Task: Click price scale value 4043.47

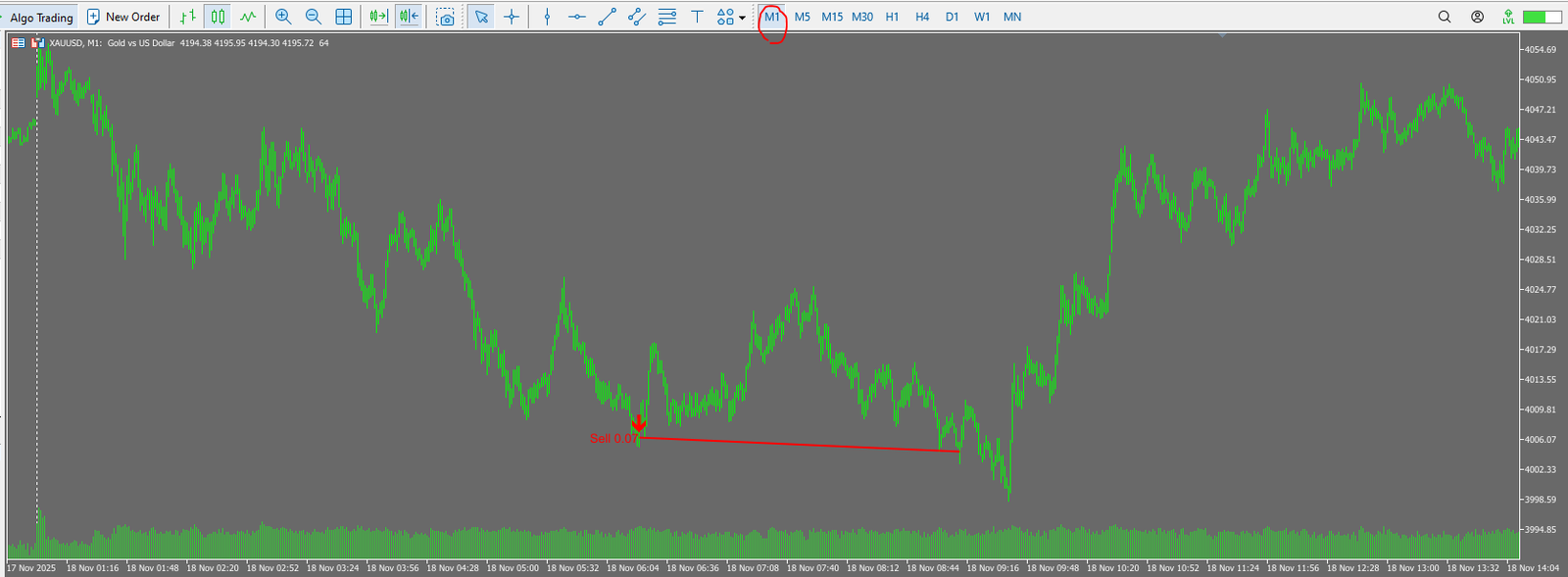Action: point(1540,139)
